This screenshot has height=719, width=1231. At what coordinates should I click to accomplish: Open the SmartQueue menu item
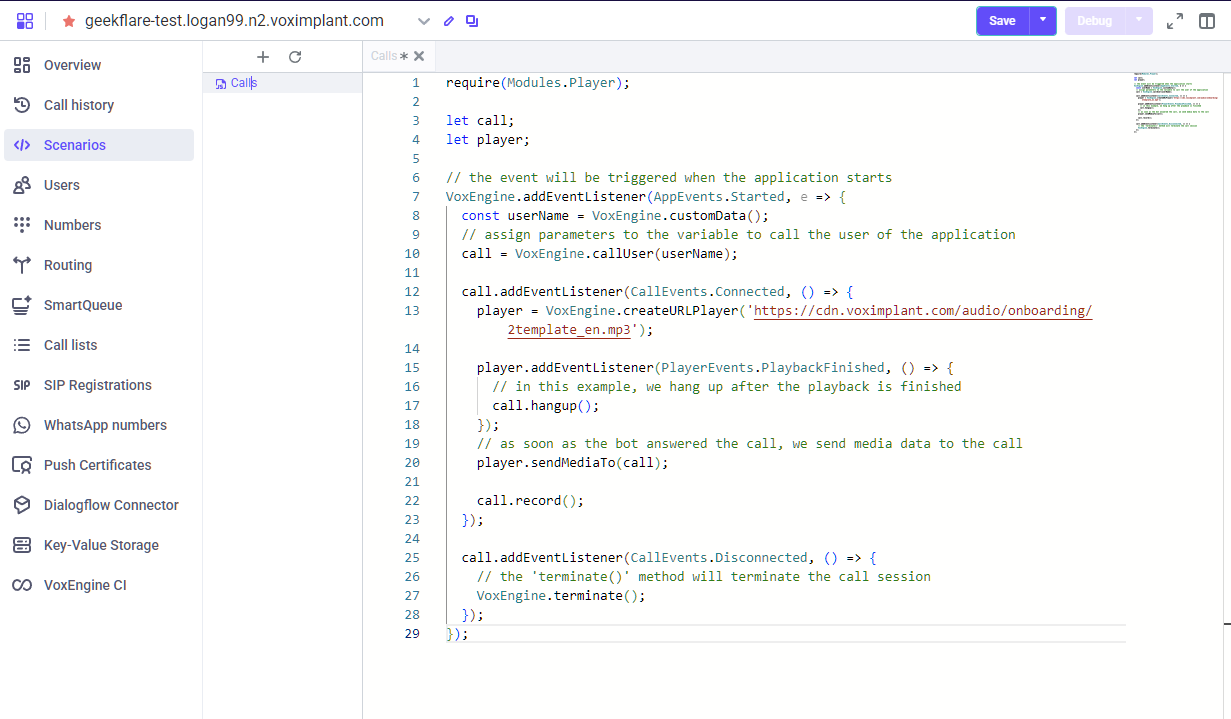click(82, 305)
